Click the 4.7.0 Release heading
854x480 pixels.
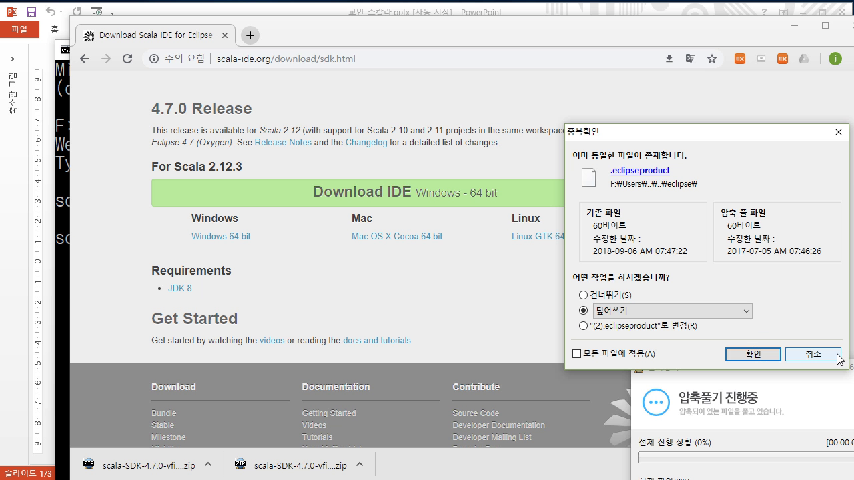202,108
